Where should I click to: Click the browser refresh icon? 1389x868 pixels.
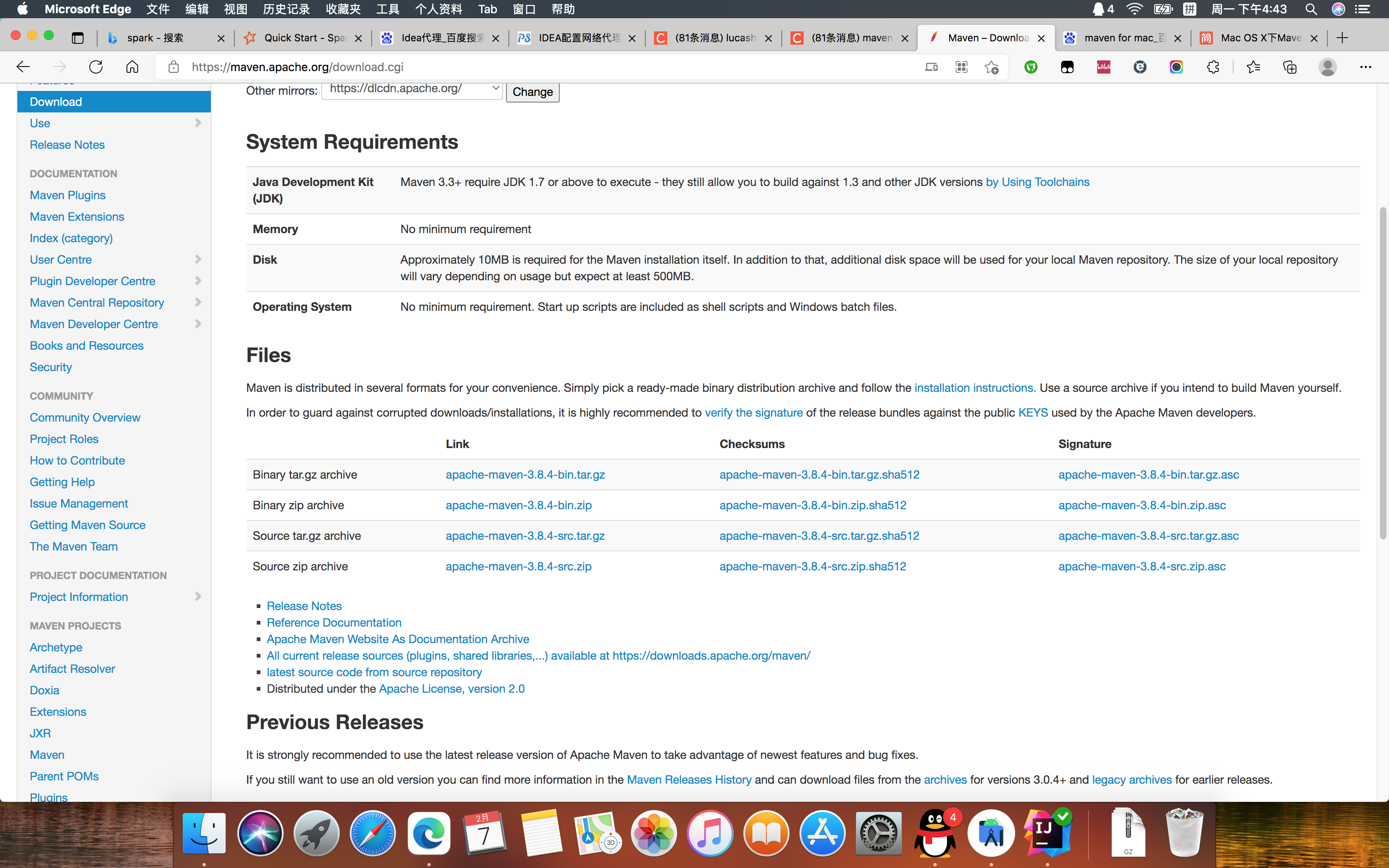96,67
